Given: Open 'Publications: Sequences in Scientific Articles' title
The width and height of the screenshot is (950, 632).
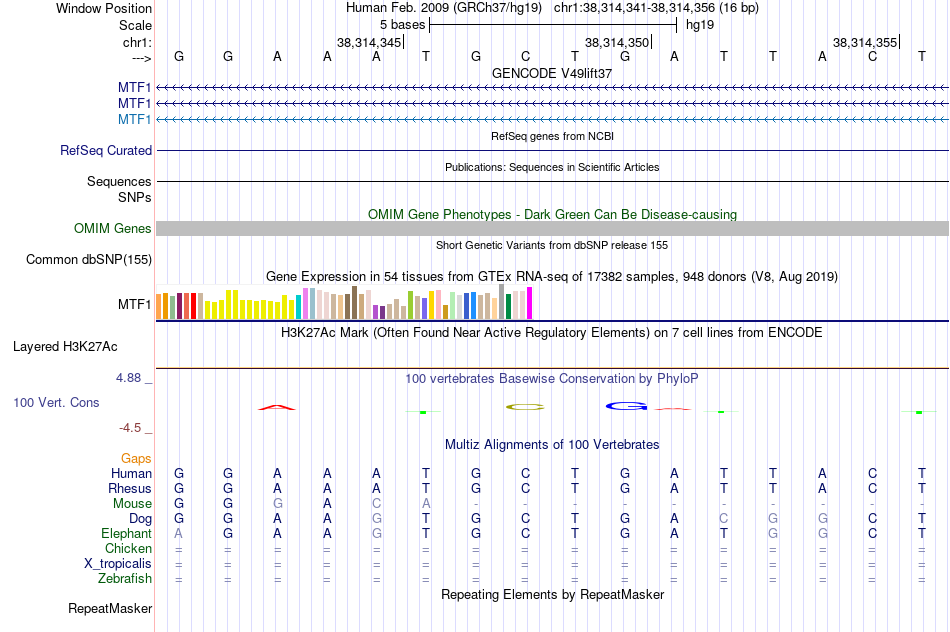Looking at the screenshot, I should (x=552, y=167).
